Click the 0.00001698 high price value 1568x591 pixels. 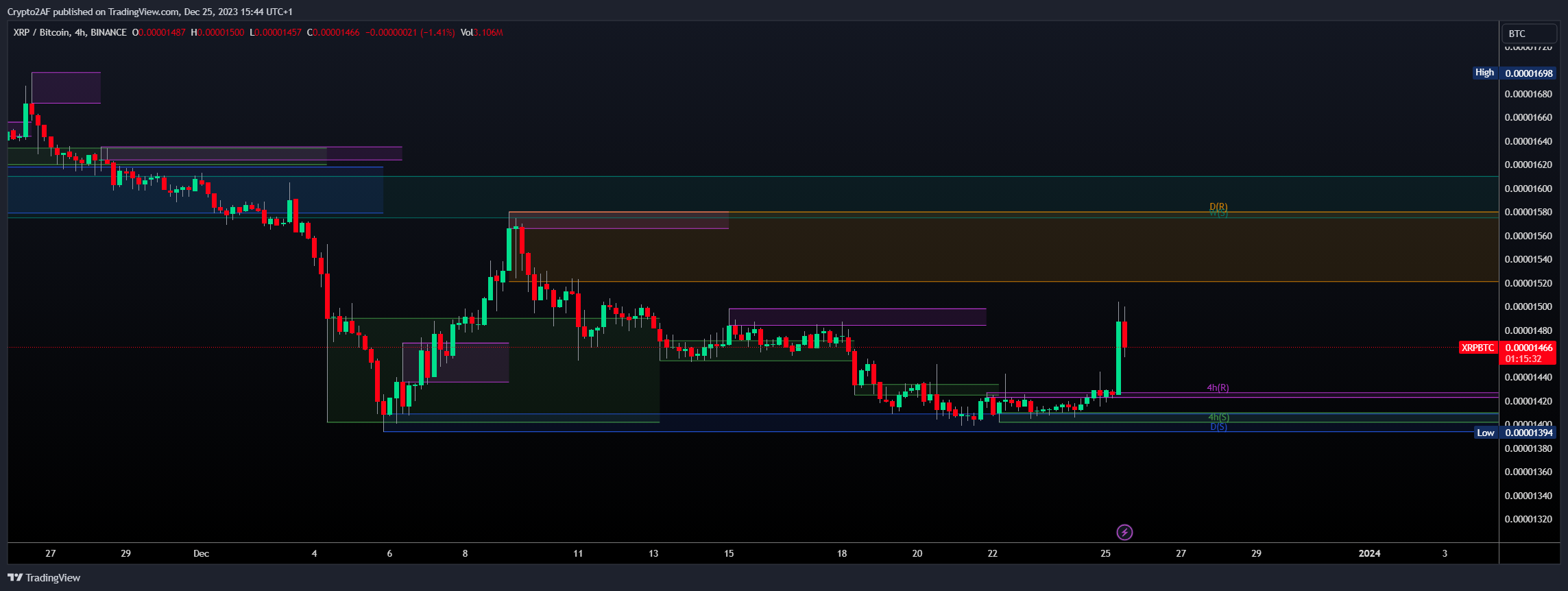(1529, 73)
